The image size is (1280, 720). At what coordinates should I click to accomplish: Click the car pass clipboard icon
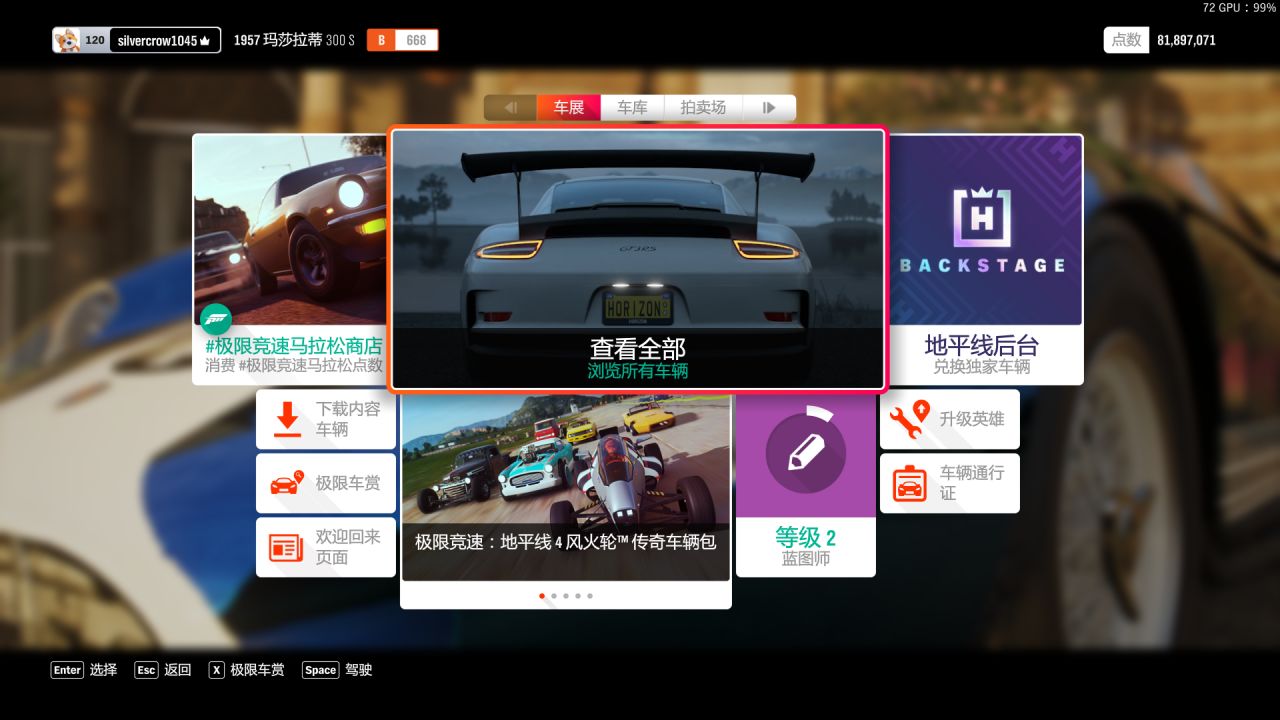tap(910, 484)
